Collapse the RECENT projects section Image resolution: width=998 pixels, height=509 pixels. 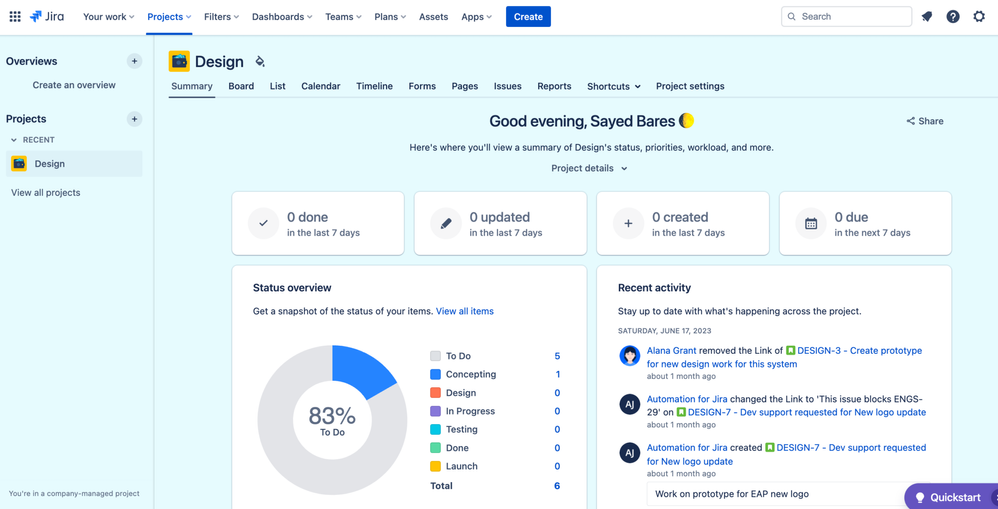click(33, 140)
